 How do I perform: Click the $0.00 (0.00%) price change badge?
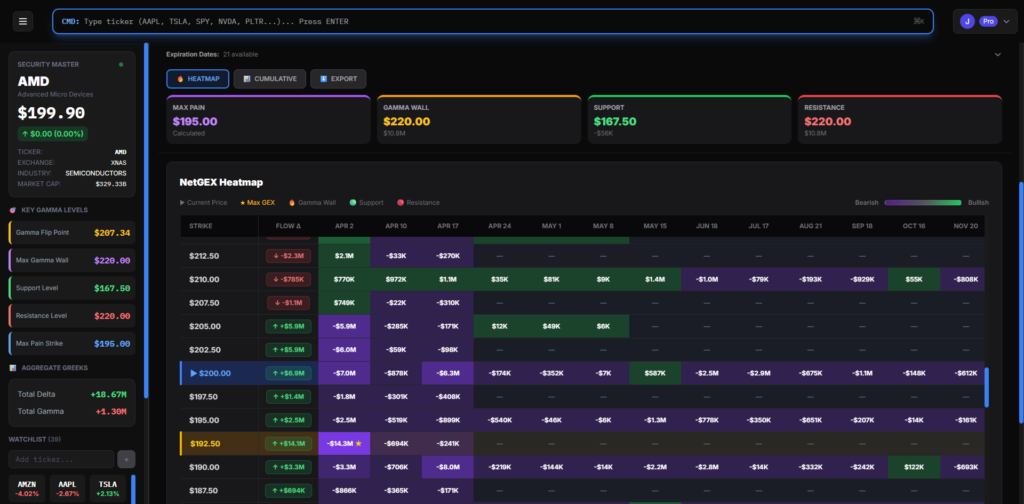[52, 133]
